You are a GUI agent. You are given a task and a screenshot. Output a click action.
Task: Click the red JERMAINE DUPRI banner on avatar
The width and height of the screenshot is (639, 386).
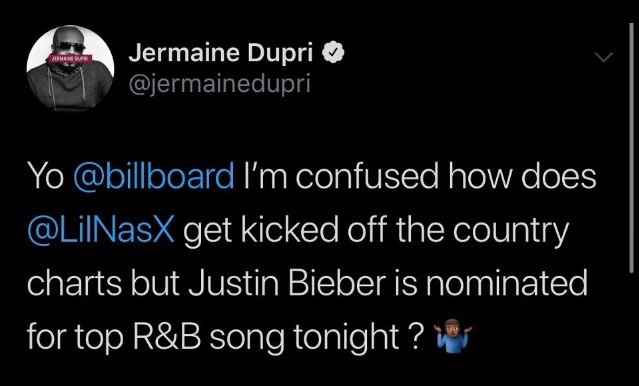[69, 59]
